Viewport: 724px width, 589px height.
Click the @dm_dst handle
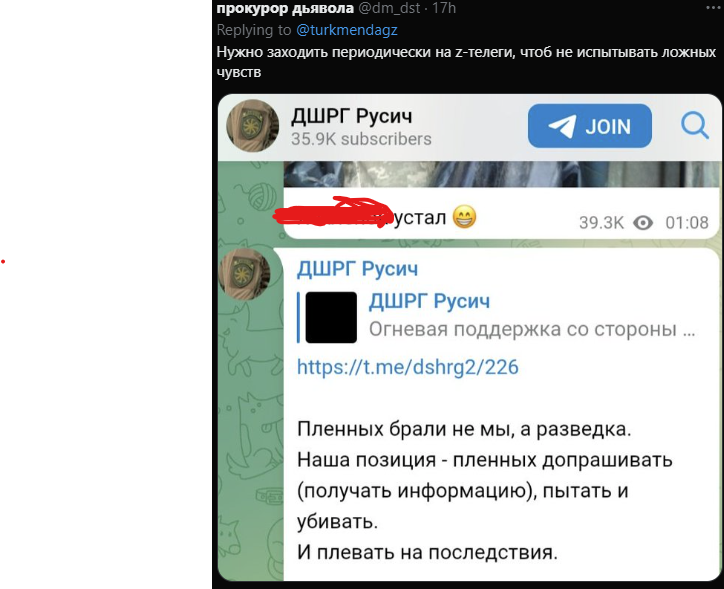389,8
